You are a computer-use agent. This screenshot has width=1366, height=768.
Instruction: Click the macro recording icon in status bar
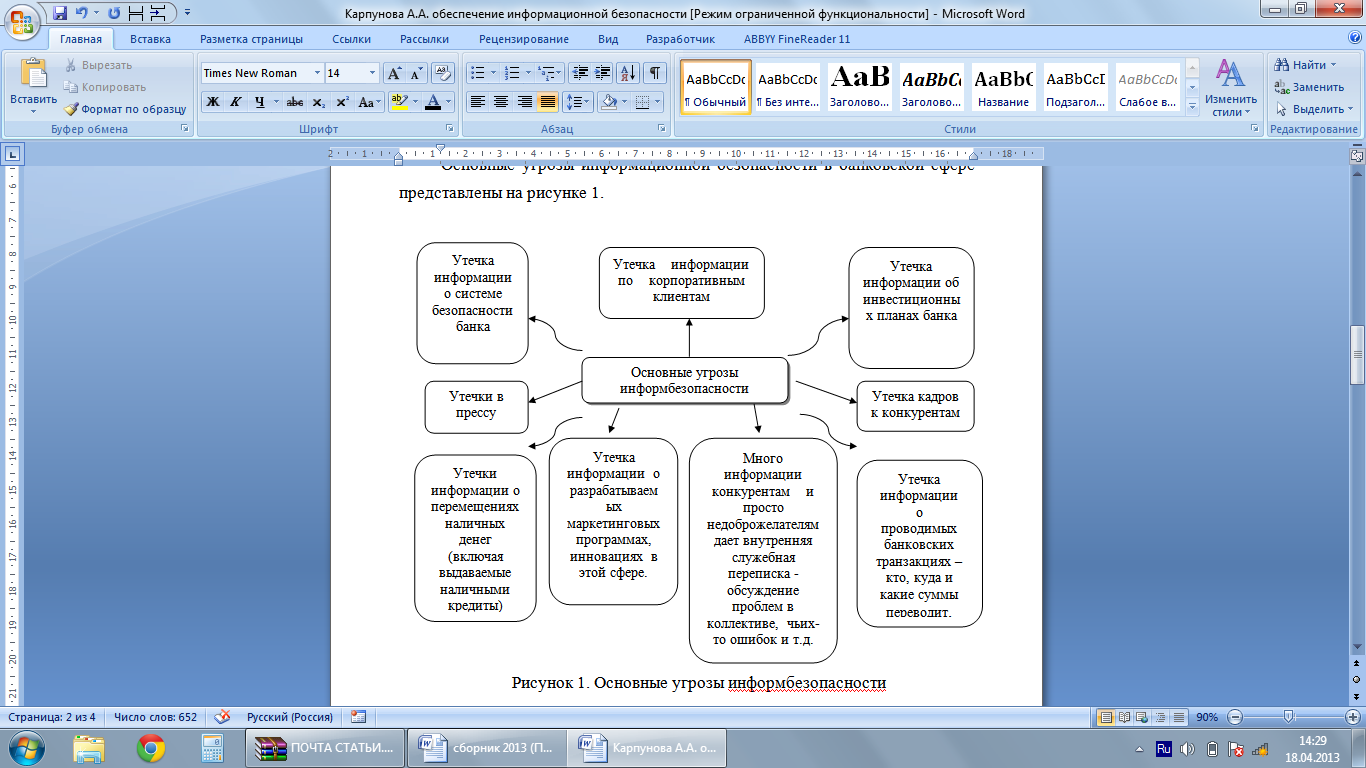[358, 717]
